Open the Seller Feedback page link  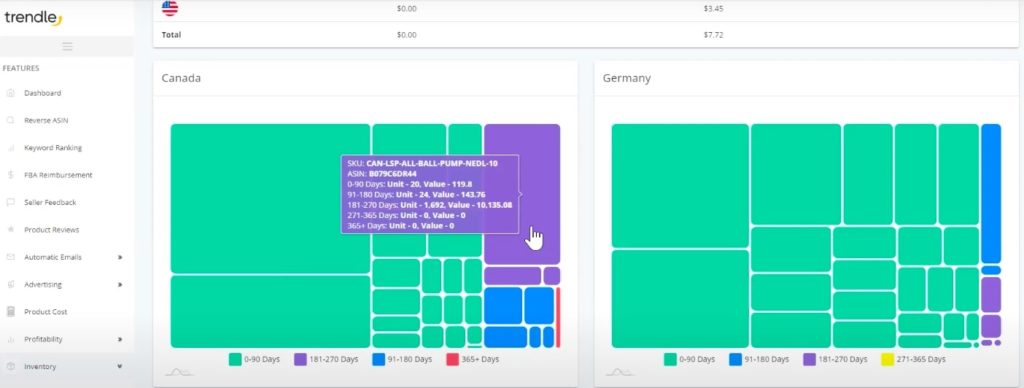(50, 202)
